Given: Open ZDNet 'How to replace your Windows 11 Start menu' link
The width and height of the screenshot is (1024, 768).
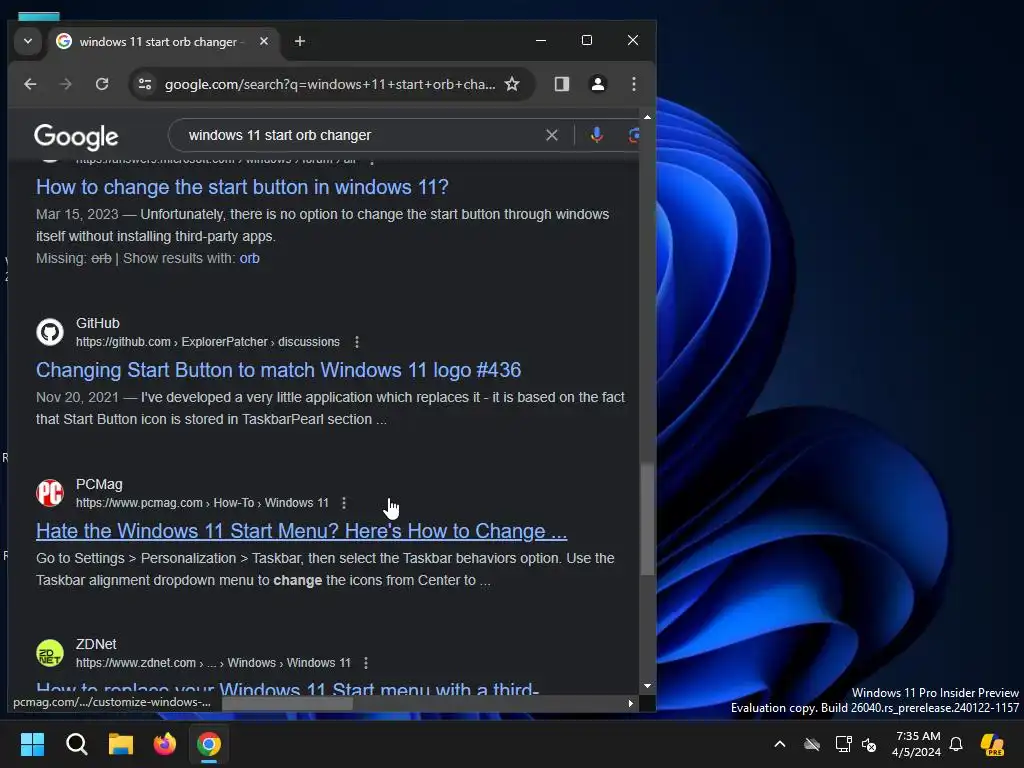Looking at the screenshot, I should [x=287, y=688].
